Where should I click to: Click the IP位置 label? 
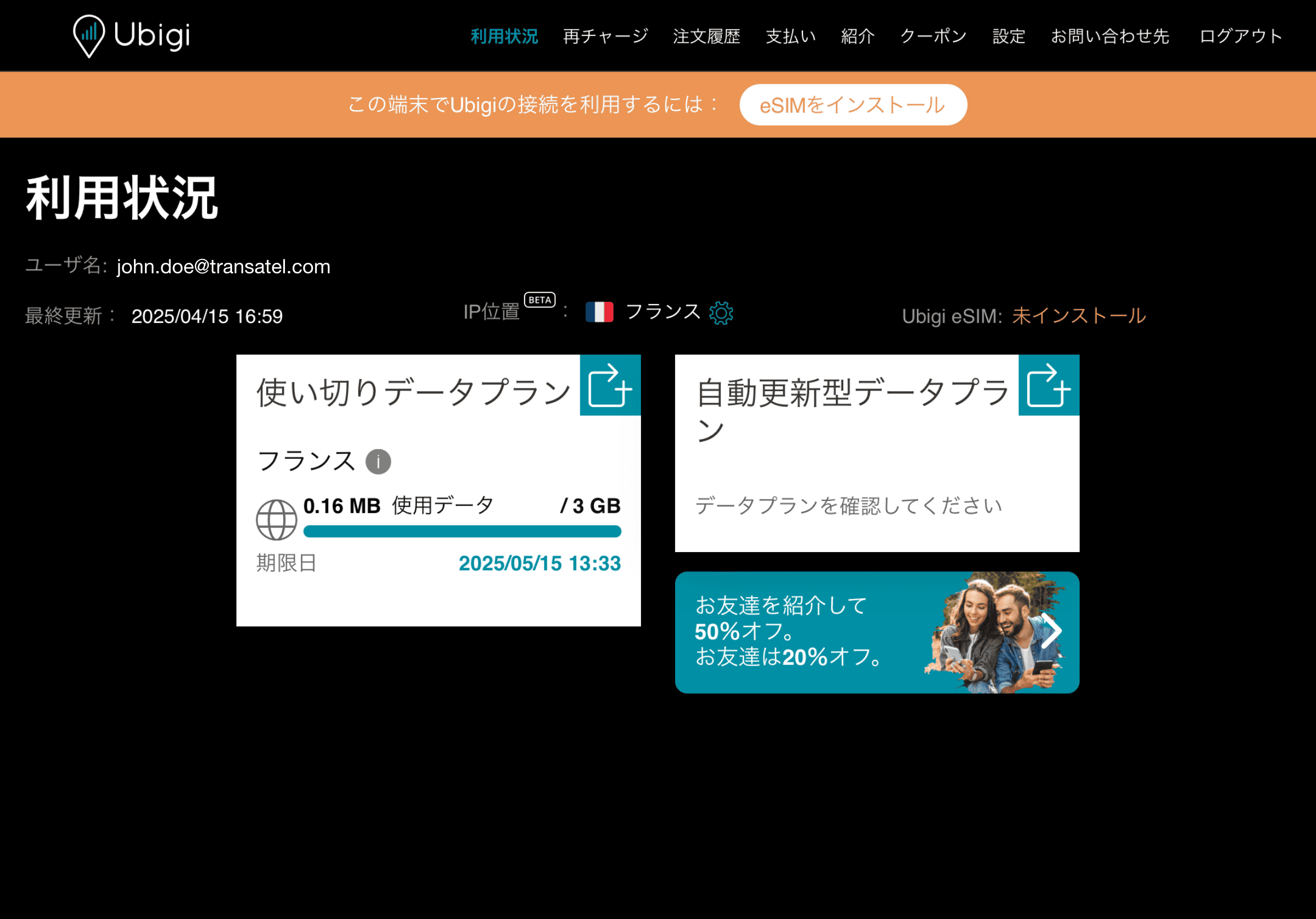point(492,312)
